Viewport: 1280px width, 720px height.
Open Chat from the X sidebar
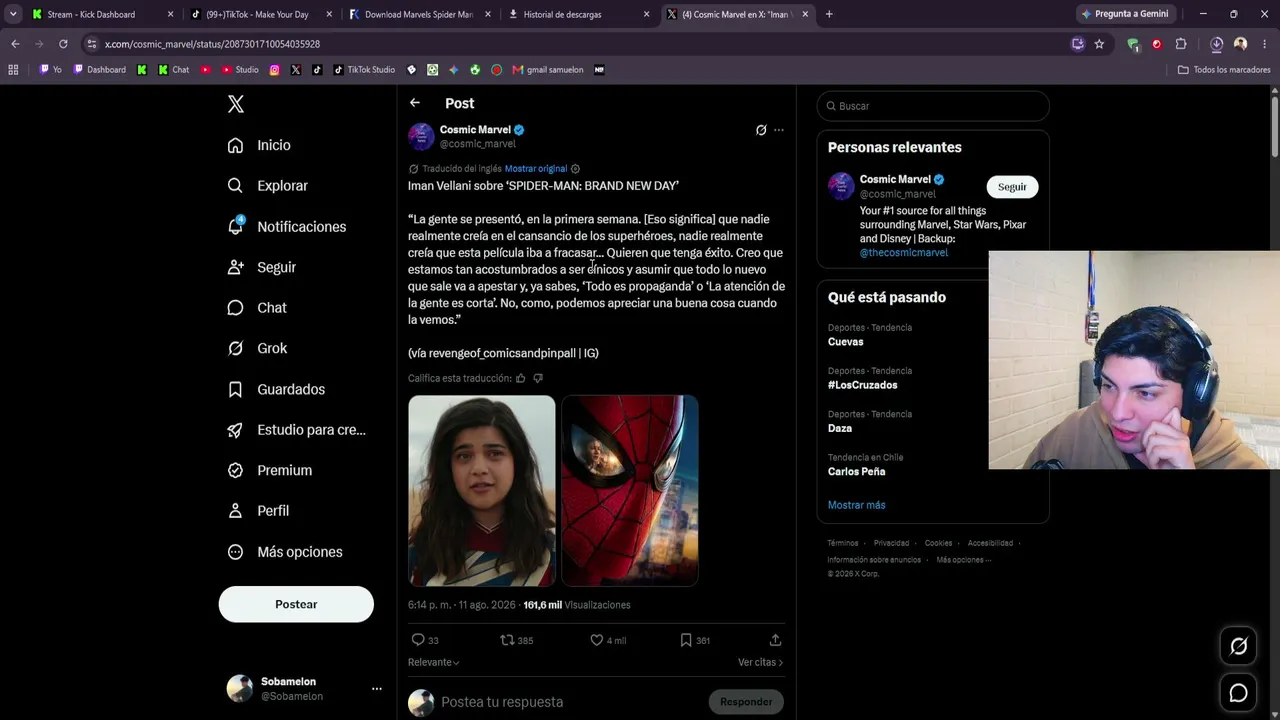point(257,308)
